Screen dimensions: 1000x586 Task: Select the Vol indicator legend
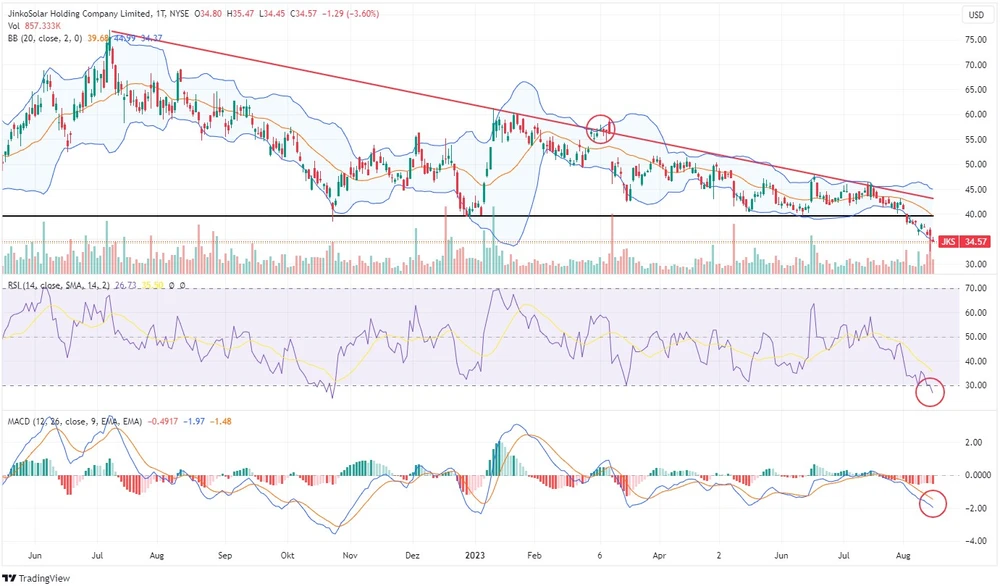14,26
